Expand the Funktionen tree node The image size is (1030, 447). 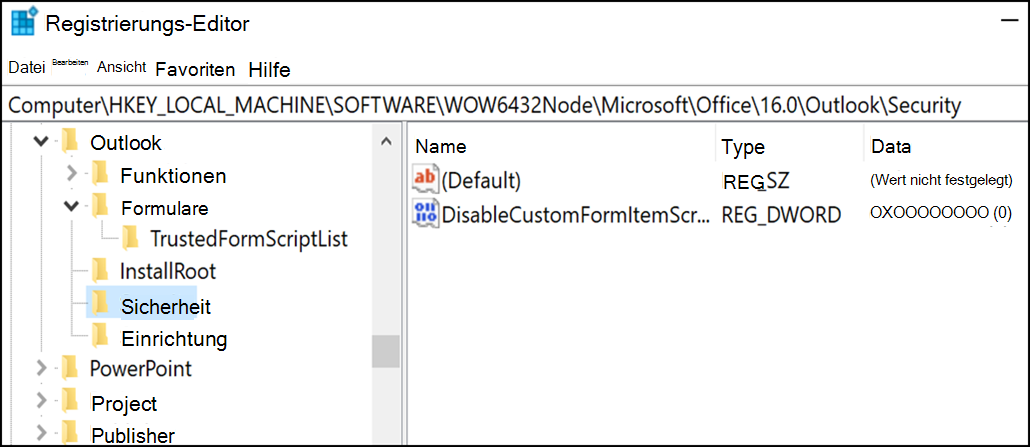point(72,175)
